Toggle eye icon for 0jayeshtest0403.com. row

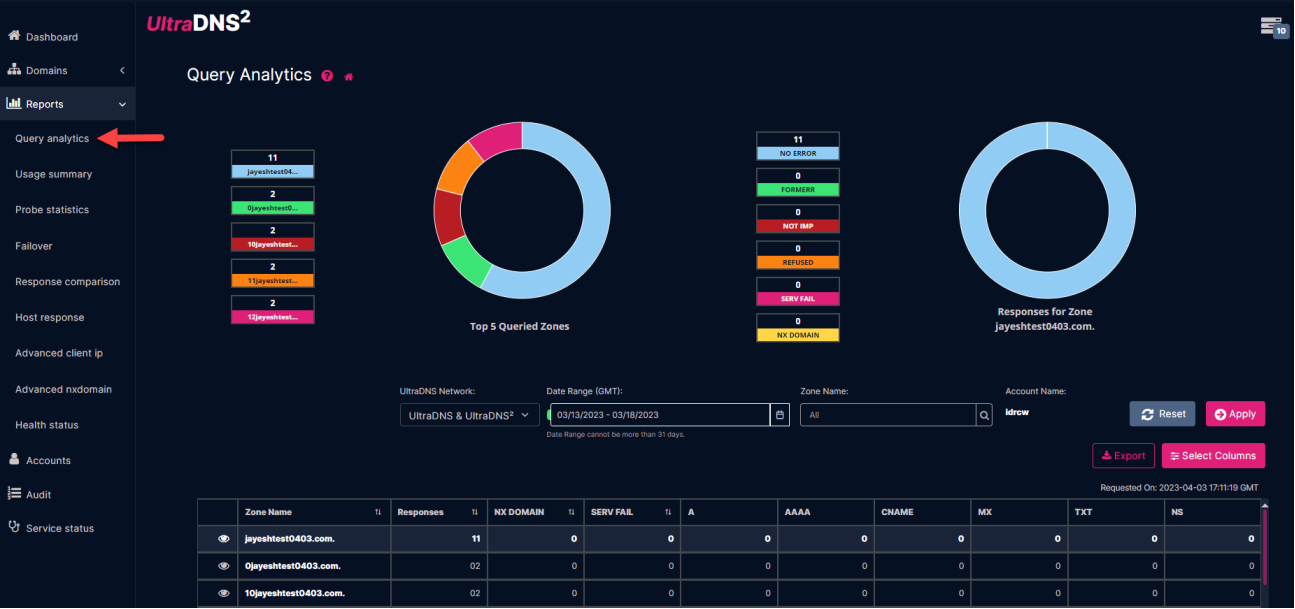pyautogui.click(x=224, y=565)
